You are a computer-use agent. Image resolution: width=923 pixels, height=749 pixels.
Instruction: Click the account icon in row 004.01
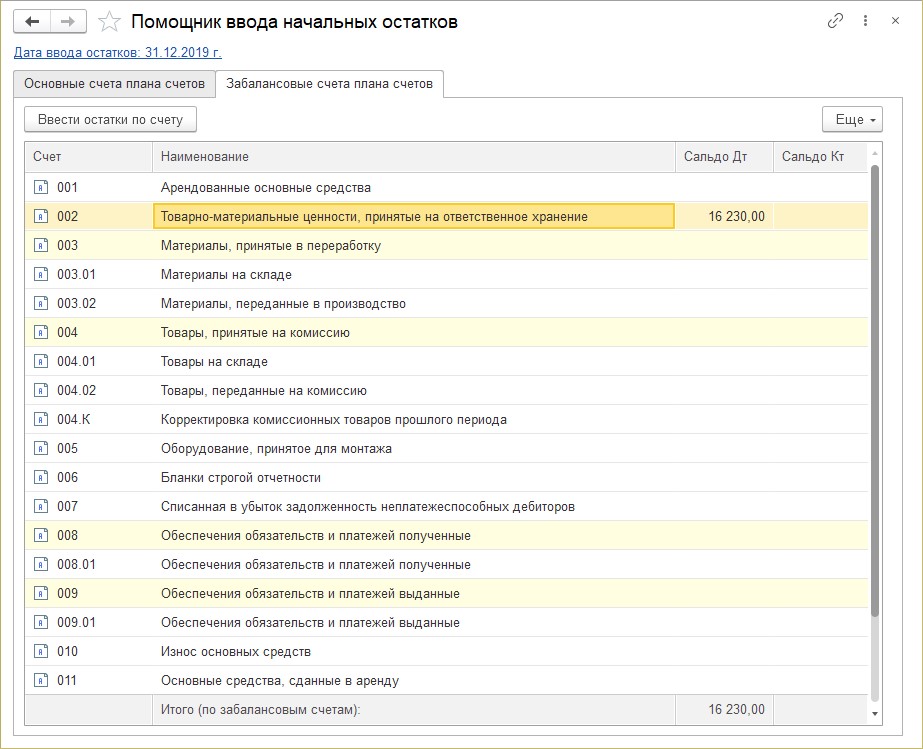tap(41, 361)
